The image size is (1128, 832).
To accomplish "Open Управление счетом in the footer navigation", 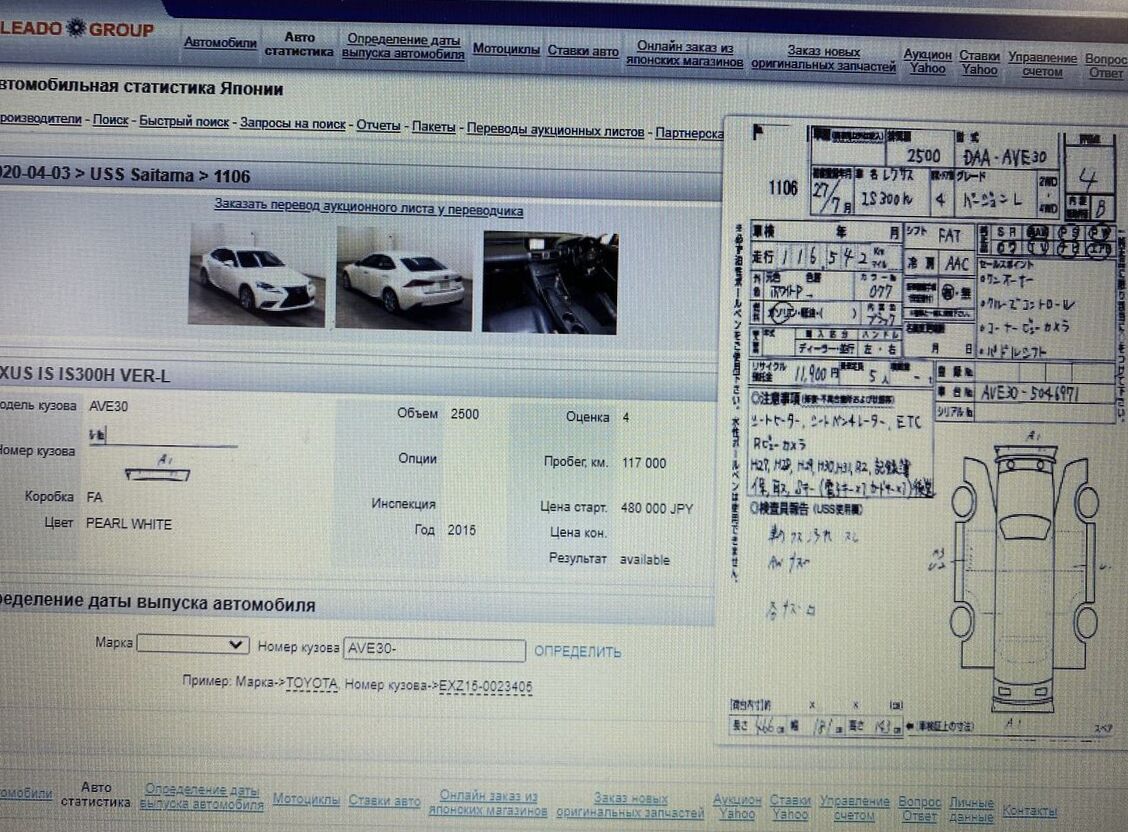I will pyautogui.click(x=855, y=808).
